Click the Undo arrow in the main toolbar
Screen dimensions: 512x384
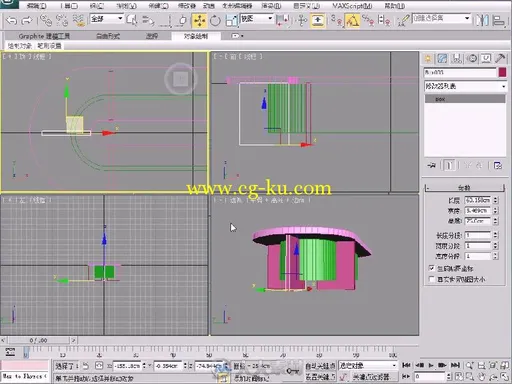[11, 21]
